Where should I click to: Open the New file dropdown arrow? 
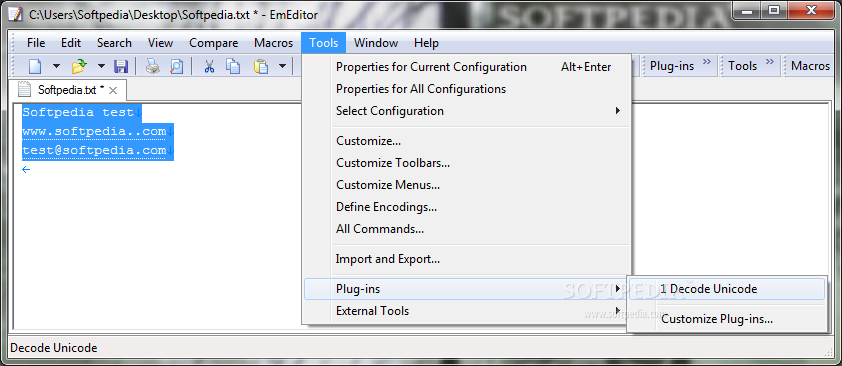click(56, 67)
